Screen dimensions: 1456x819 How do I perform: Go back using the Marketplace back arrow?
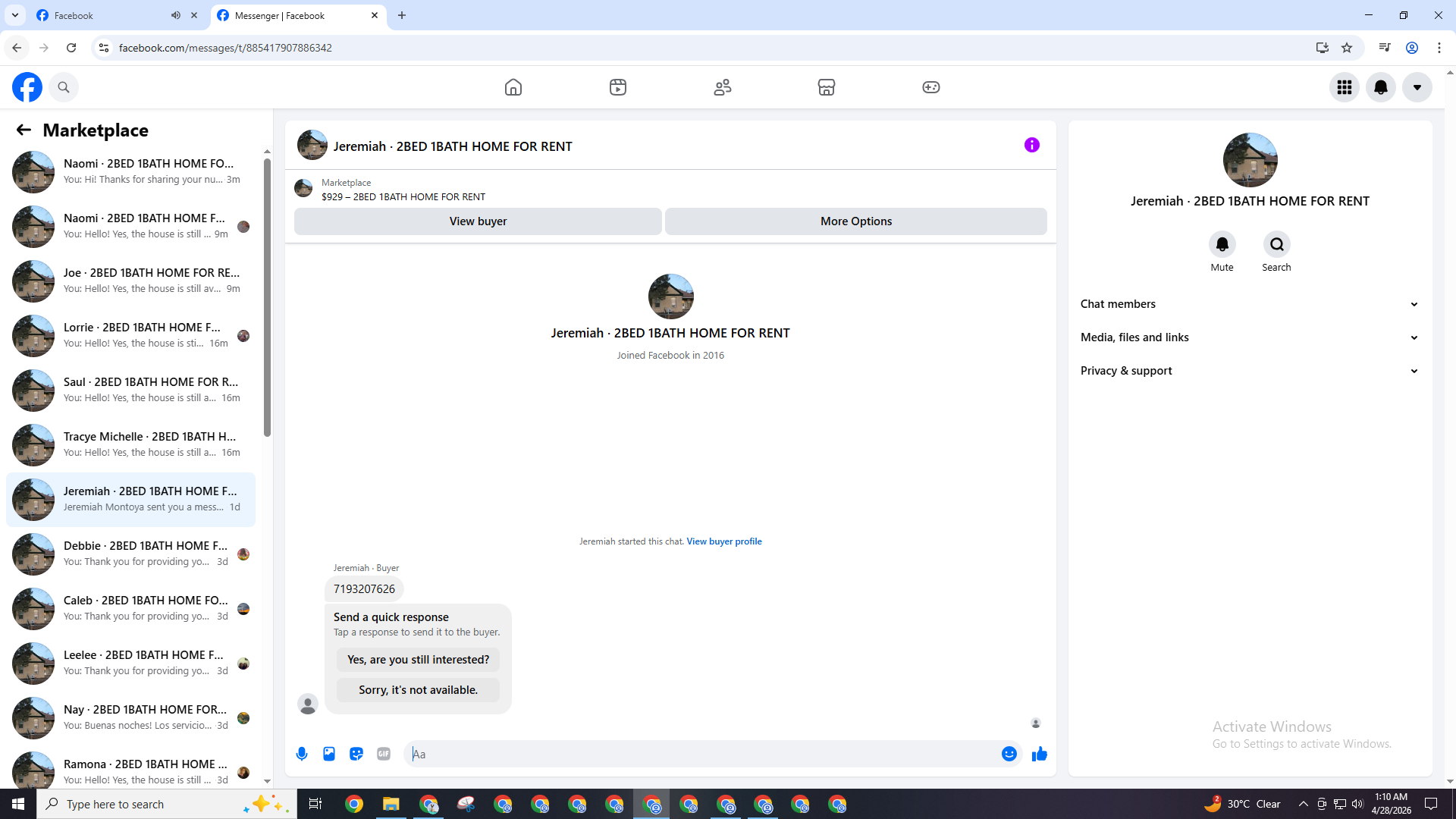tap(24, 130)
